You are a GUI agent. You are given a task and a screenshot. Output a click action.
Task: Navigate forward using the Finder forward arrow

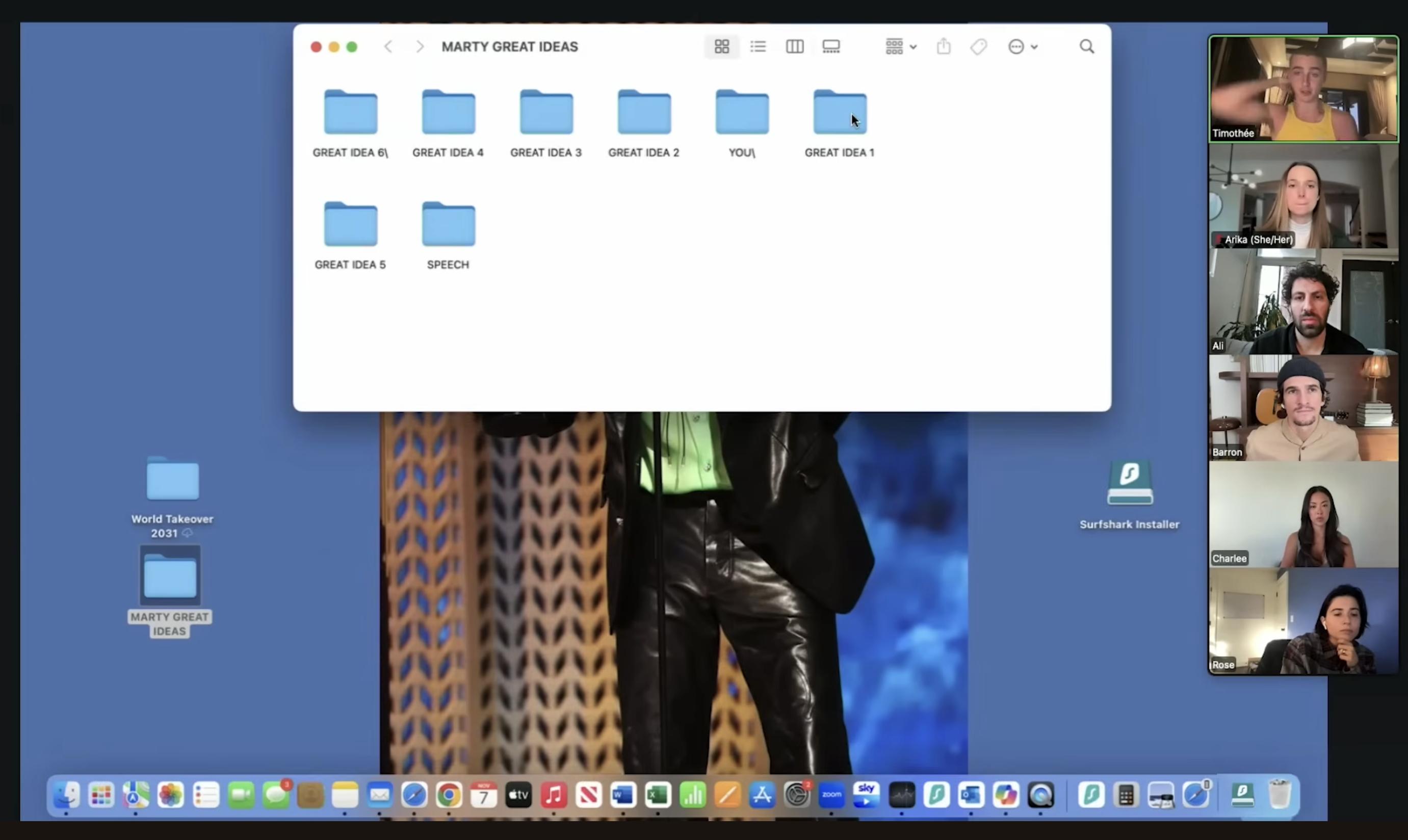[420, 46]
